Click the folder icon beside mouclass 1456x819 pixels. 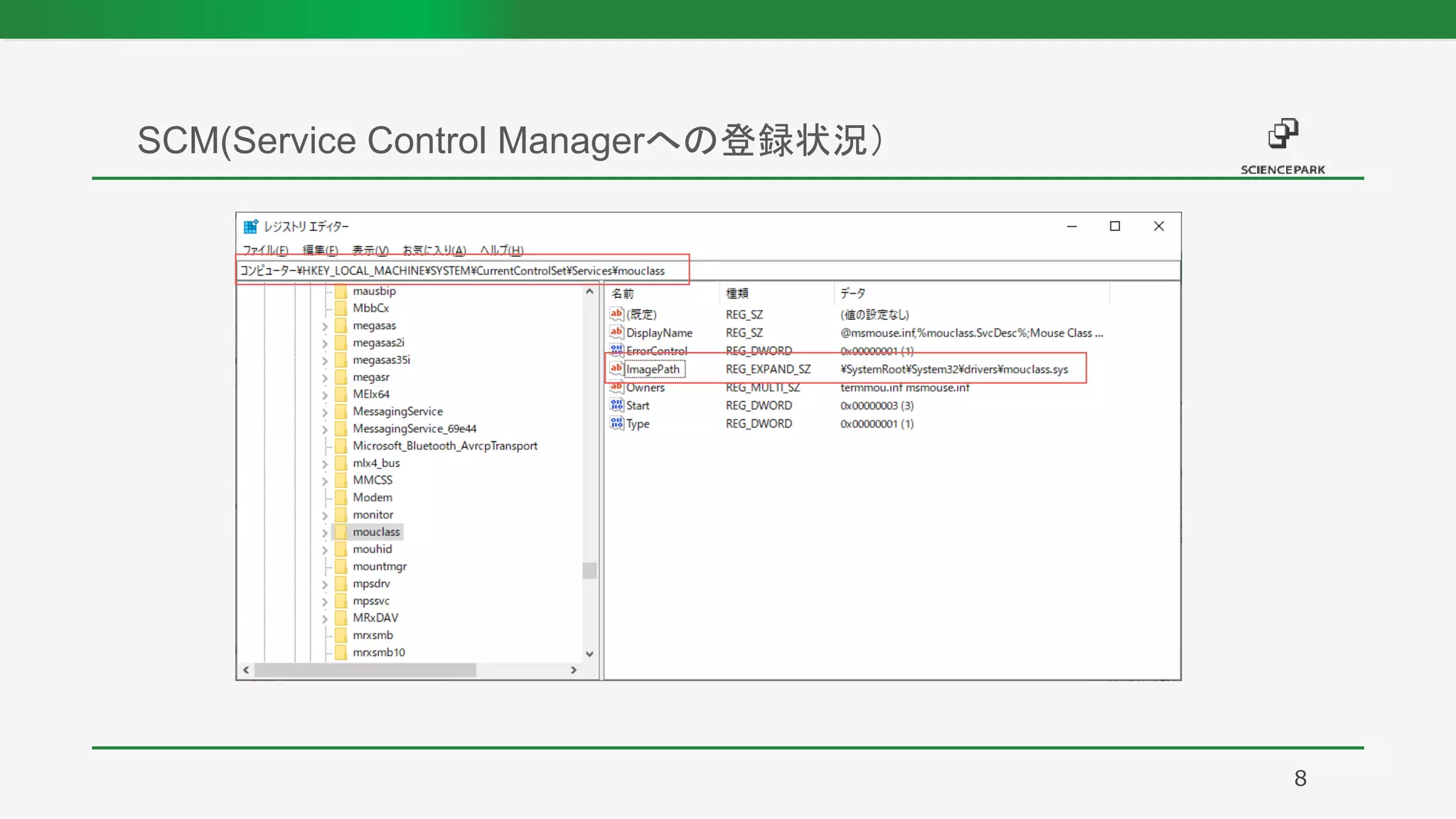(x=341, y=532)
